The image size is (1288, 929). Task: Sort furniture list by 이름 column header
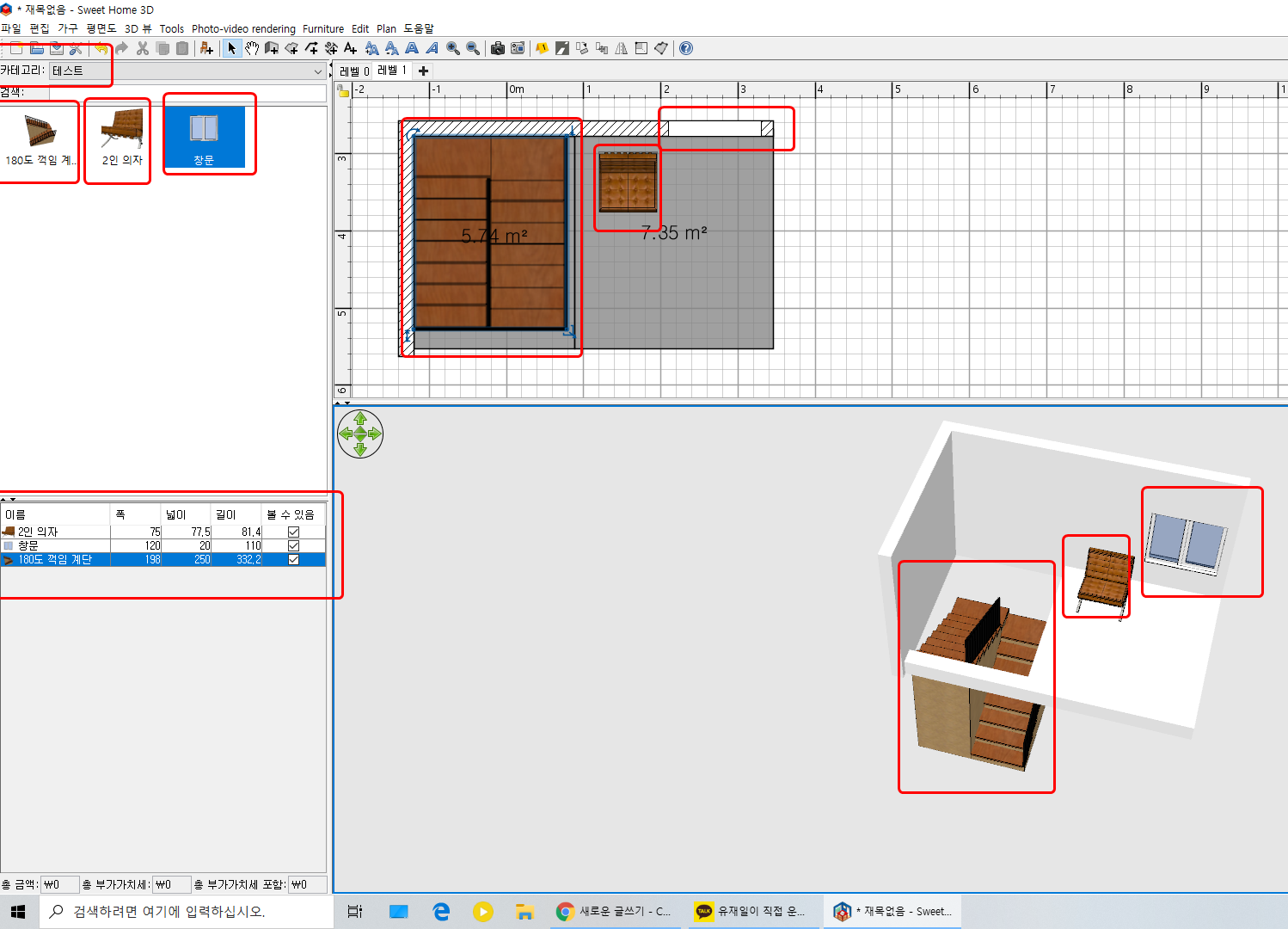click(x=56, y=514)
